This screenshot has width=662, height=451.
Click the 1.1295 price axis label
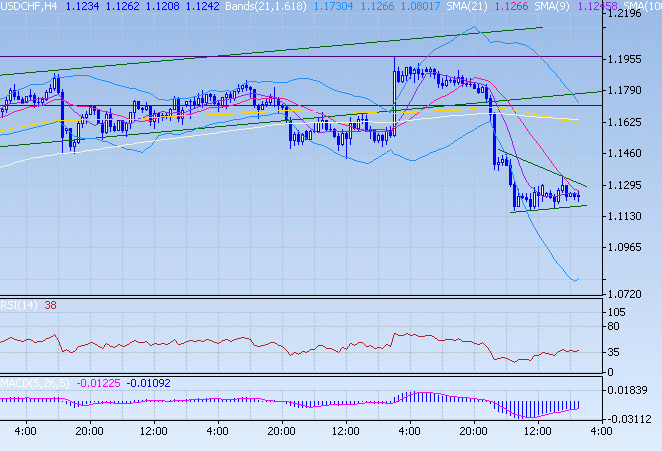625,185
